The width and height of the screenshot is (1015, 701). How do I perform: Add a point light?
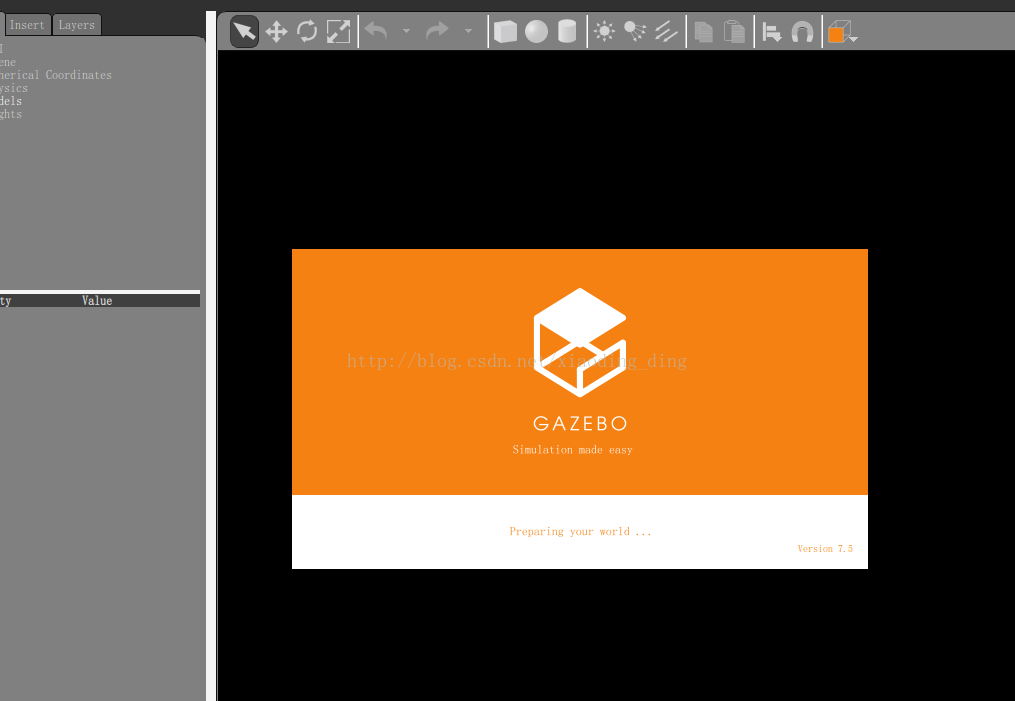click(605, 31)
